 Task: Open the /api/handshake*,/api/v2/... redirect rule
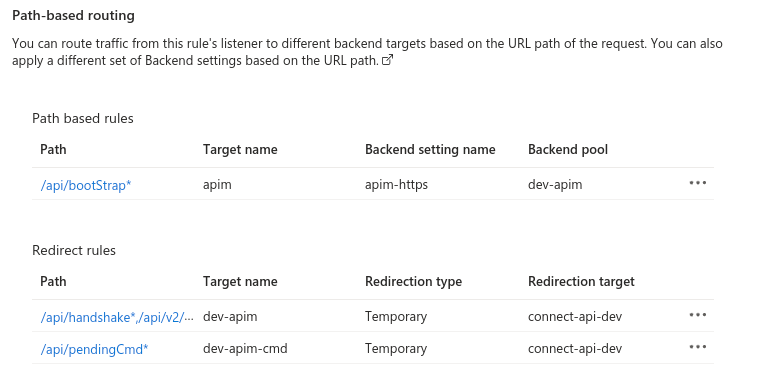(117, 317)
